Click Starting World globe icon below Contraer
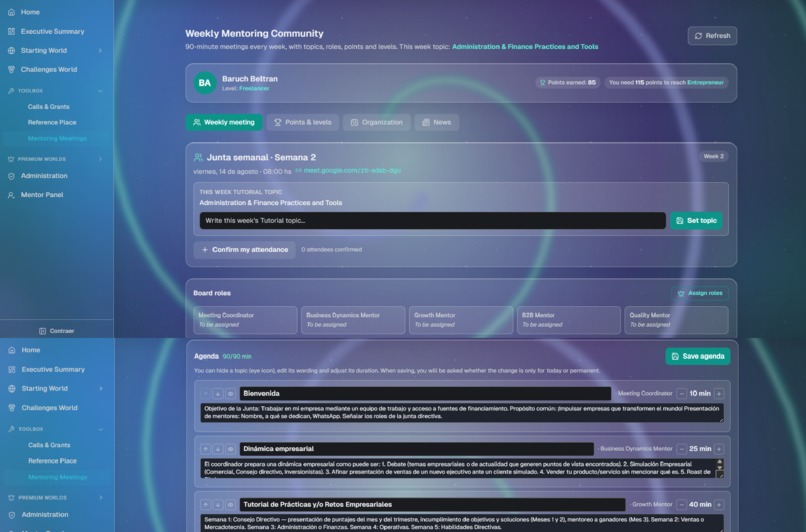The width and height of the screenshot is (806, 532). click(x=12, y=389)
